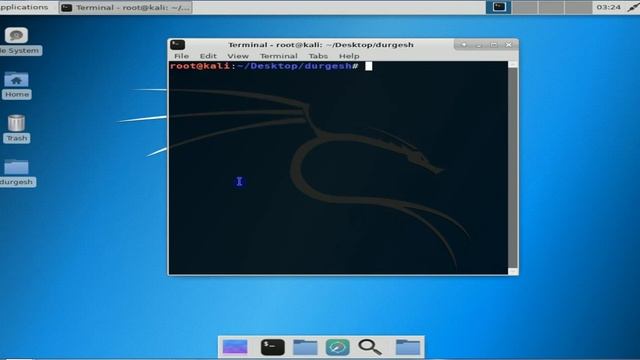Open the last folder icon in dock
This screenshot has height=360, width=640.
pyautogui.click(x=408, y=347)
